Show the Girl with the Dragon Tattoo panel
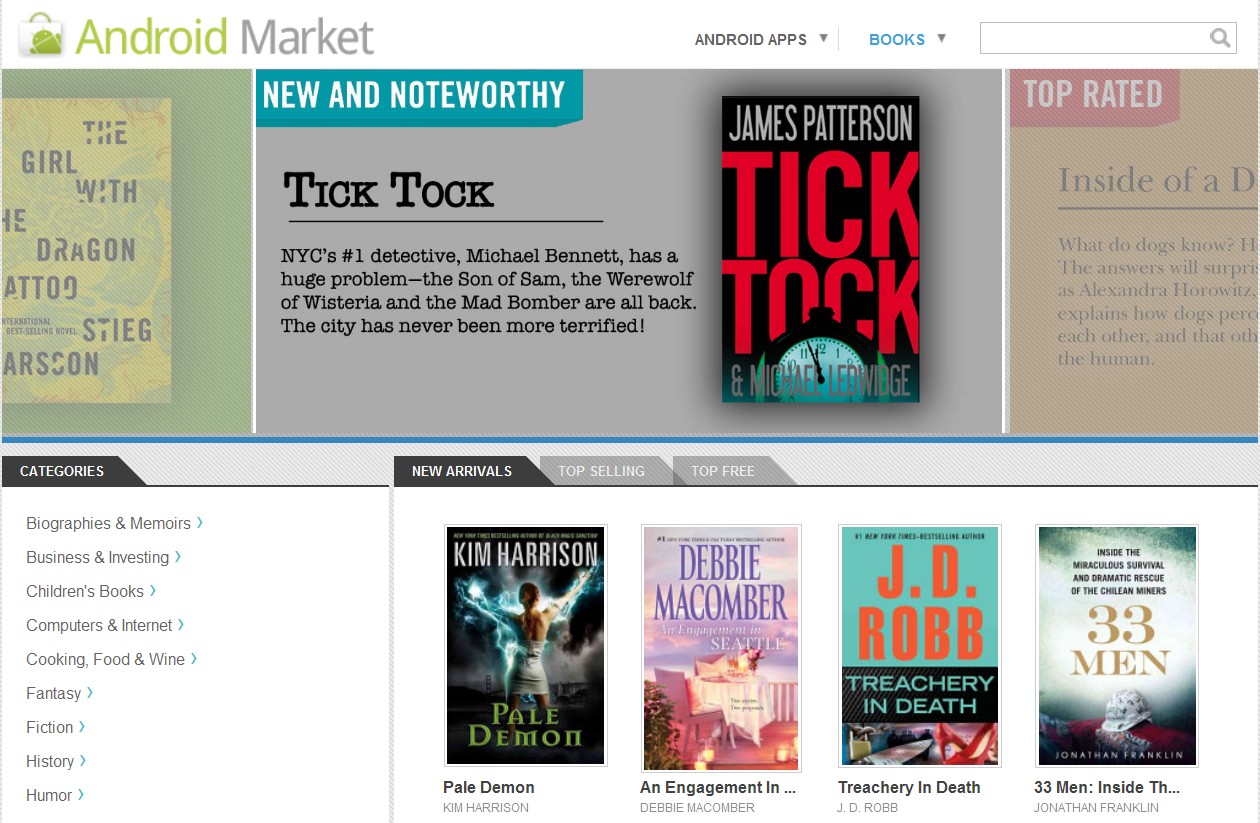Viewport: 1260px width, 823px height. click(126, 250)
